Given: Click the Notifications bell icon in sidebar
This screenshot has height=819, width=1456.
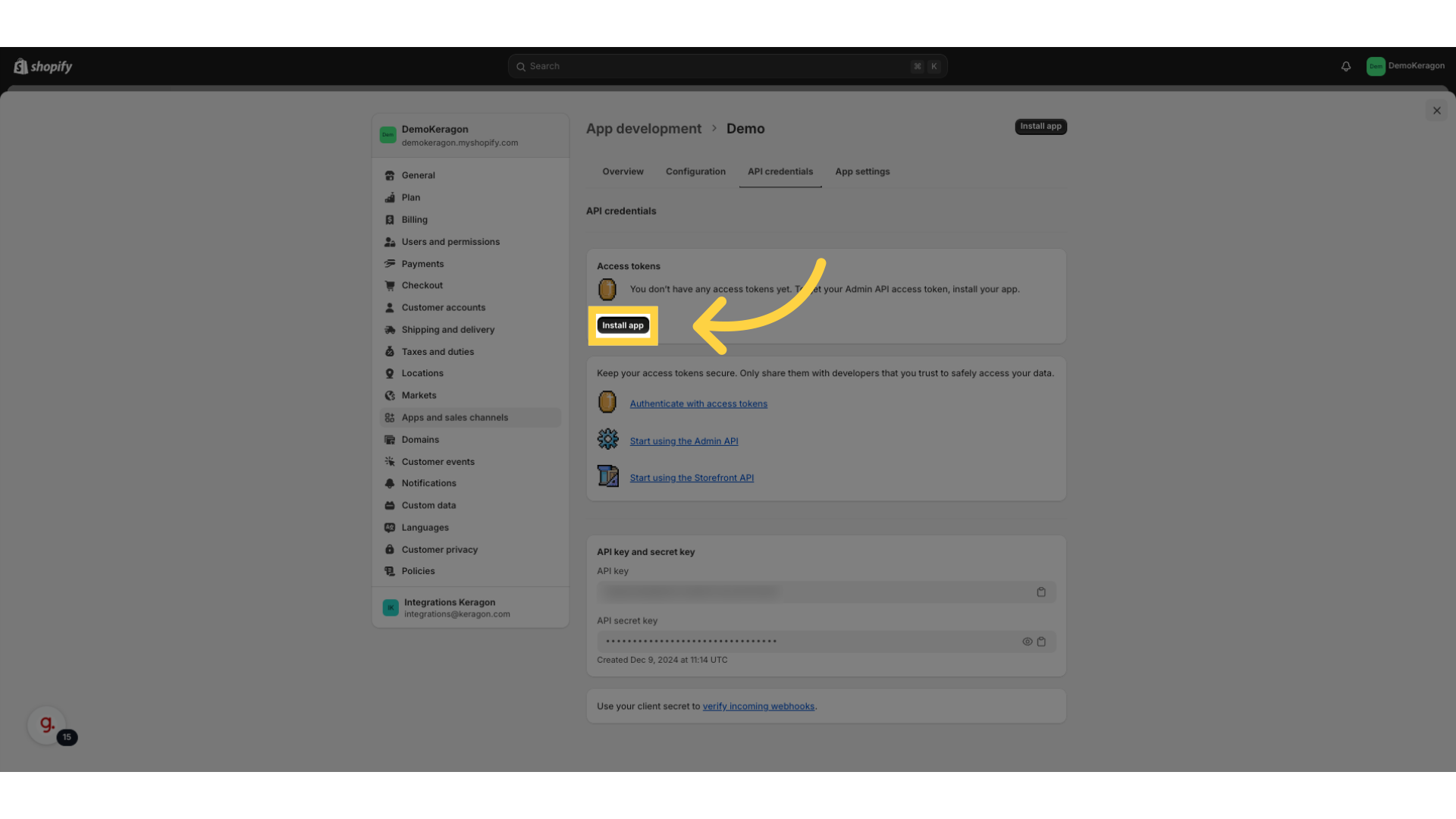Looking at the screenshot, I should tap(390, 484).
